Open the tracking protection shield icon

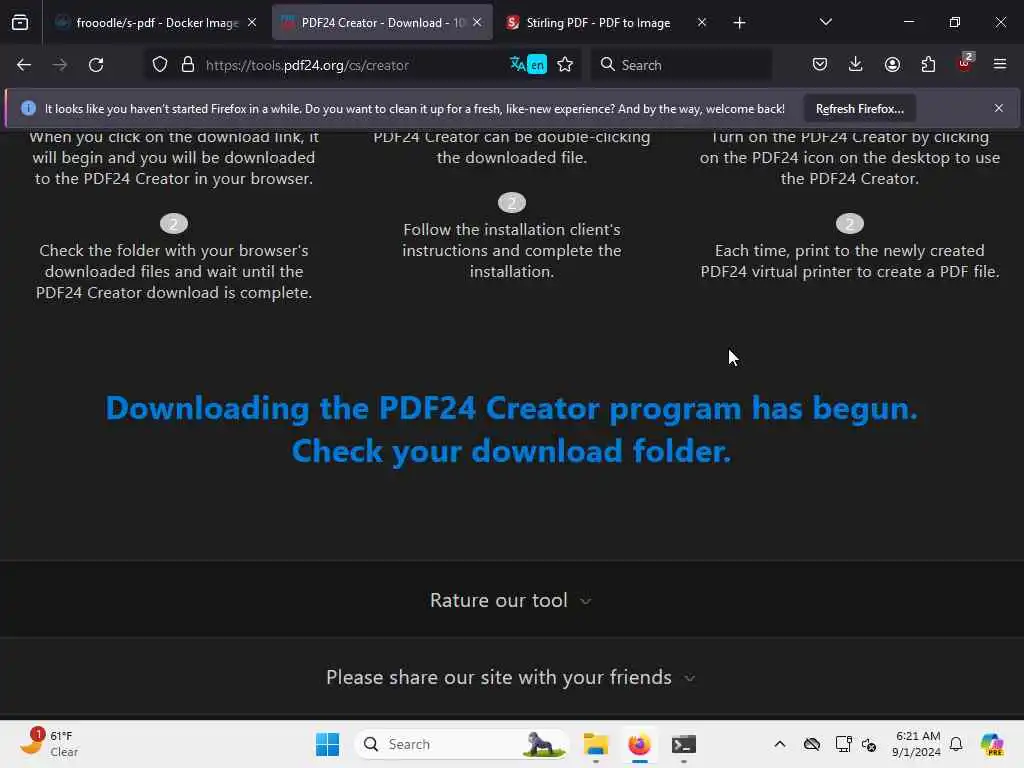click(x=160, y=65)
